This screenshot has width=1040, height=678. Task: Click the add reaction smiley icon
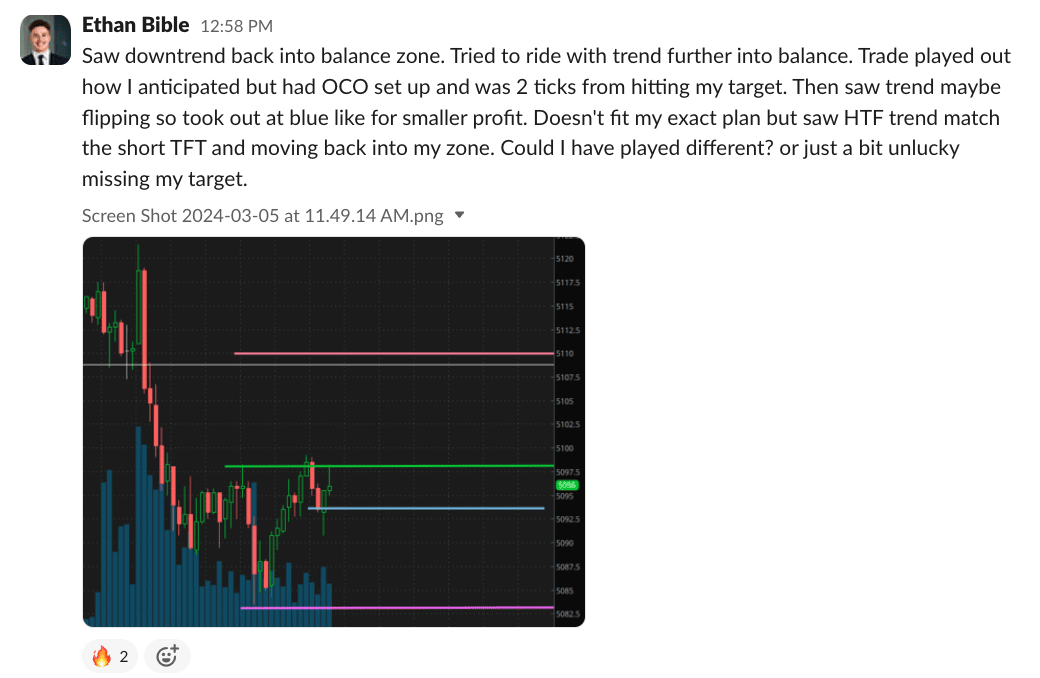[x=167, y=656]
